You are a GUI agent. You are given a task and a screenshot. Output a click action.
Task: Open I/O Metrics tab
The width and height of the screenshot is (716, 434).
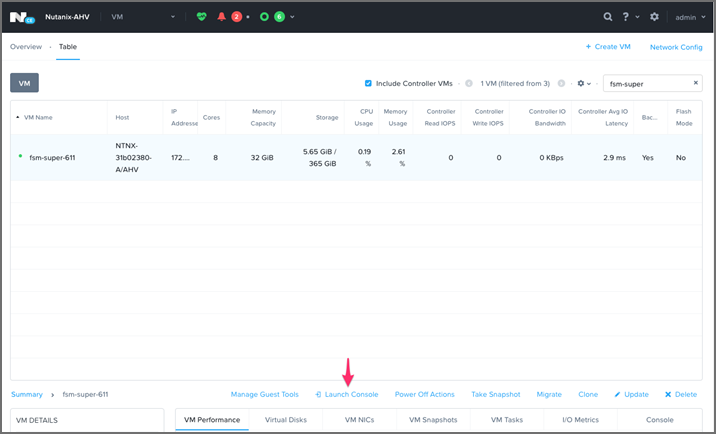(580, 419)
